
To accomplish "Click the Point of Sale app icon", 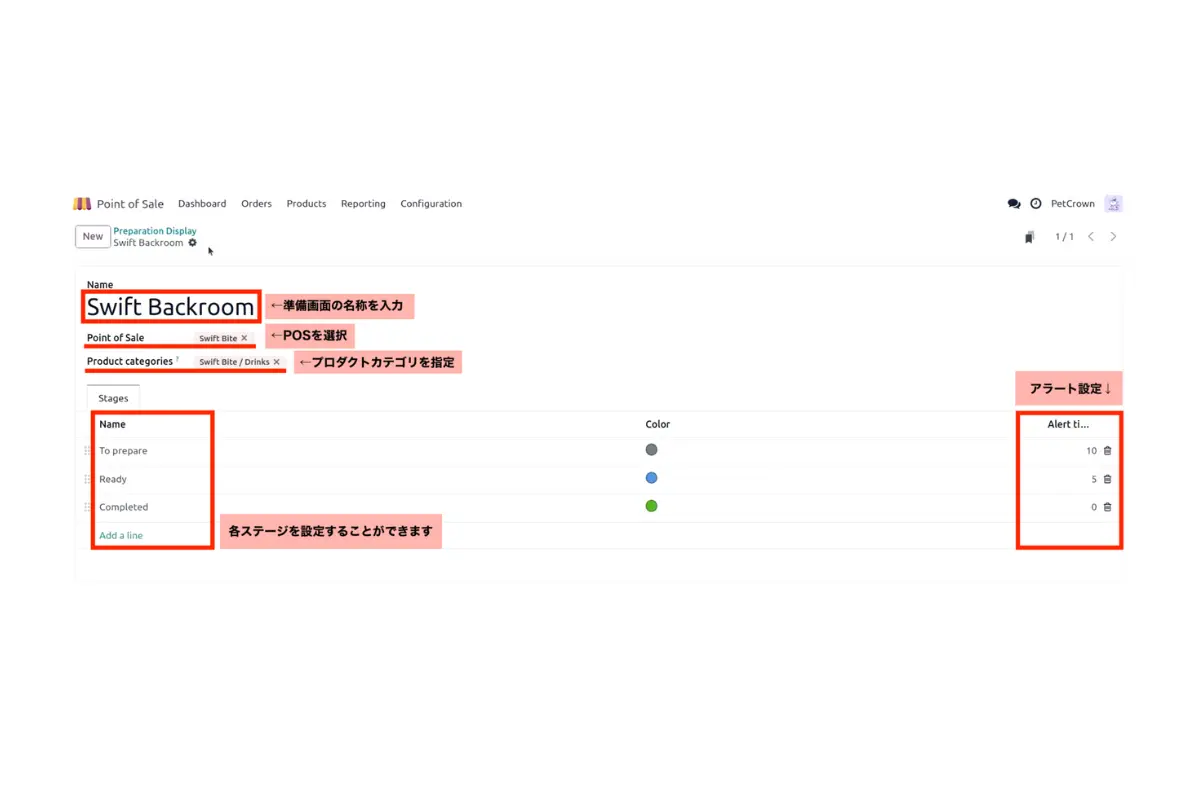I will coord(82,204).
